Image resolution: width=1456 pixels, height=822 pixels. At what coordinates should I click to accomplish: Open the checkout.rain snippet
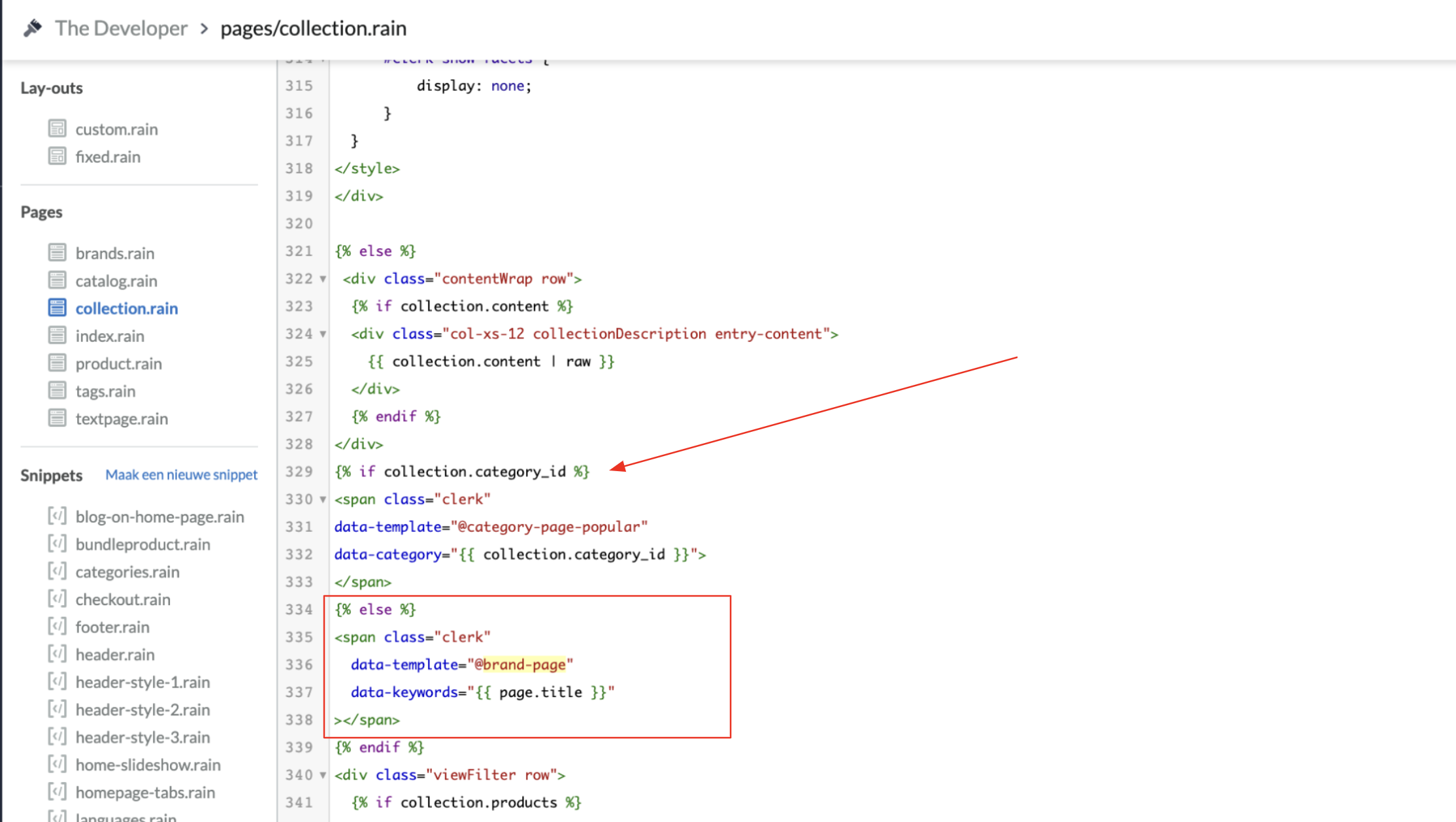[123, 599]
